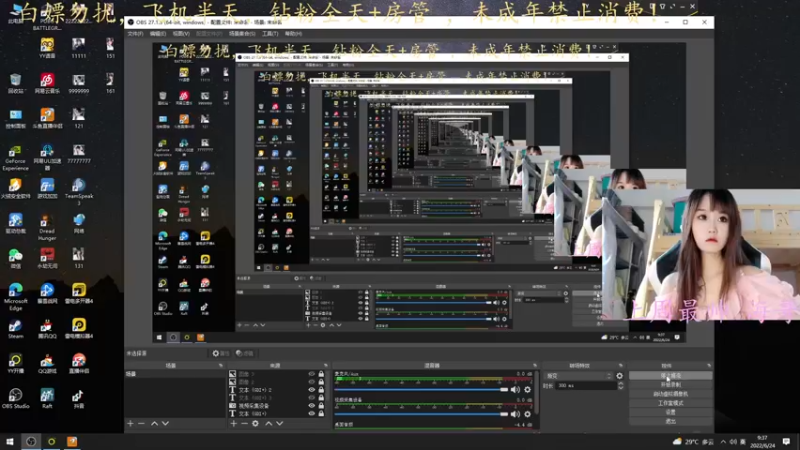This screenshot has width=800, height=450.
Task: Hide the 图像 2 source with its eye icon
Action: pyautogui.click(x=311, y=382)
